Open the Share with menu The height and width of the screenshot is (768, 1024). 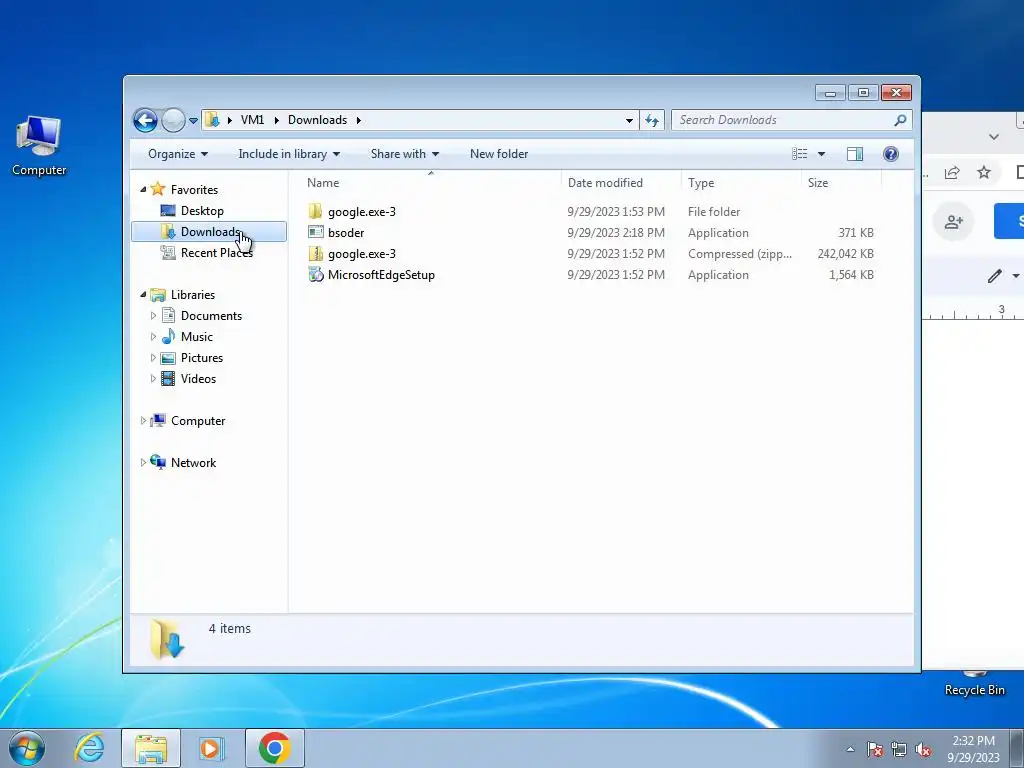[x=404, y=154]
